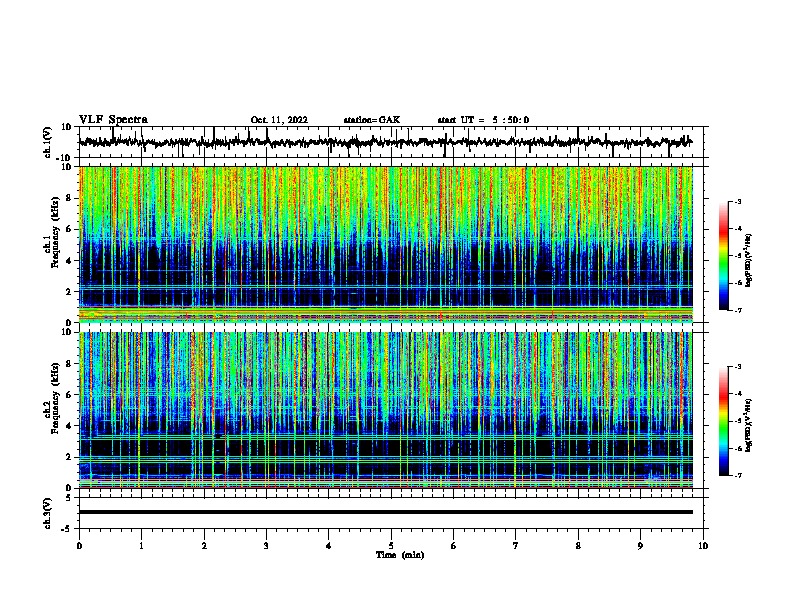Click the ch.2 colorbar log(PSD) label
This screenshot has height=612, width=792.
pos(748,425)
